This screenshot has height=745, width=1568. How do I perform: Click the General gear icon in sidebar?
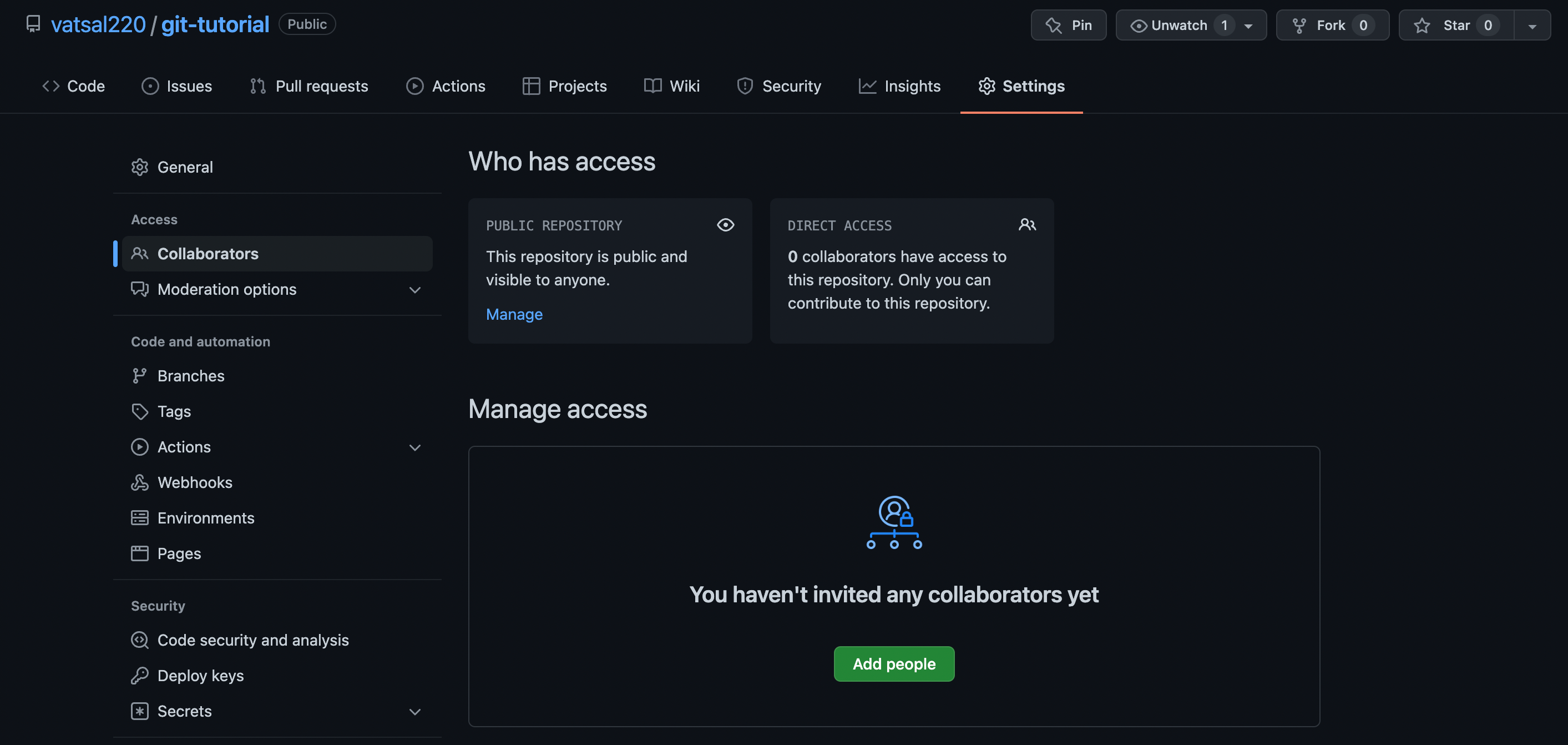pos(140,167)
